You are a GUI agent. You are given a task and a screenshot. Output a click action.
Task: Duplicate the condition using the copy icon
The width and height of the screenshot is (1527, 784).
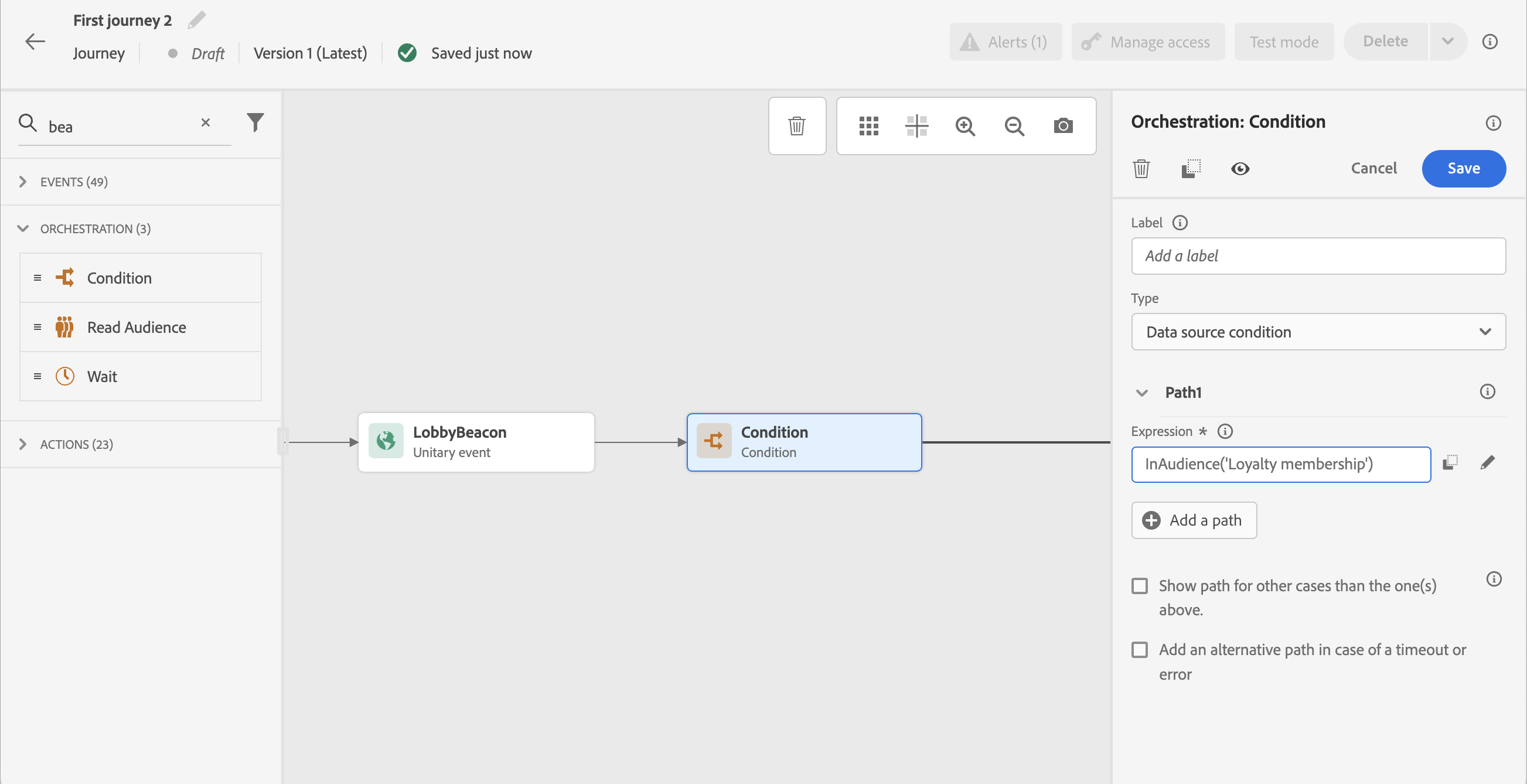point(1191,169)
